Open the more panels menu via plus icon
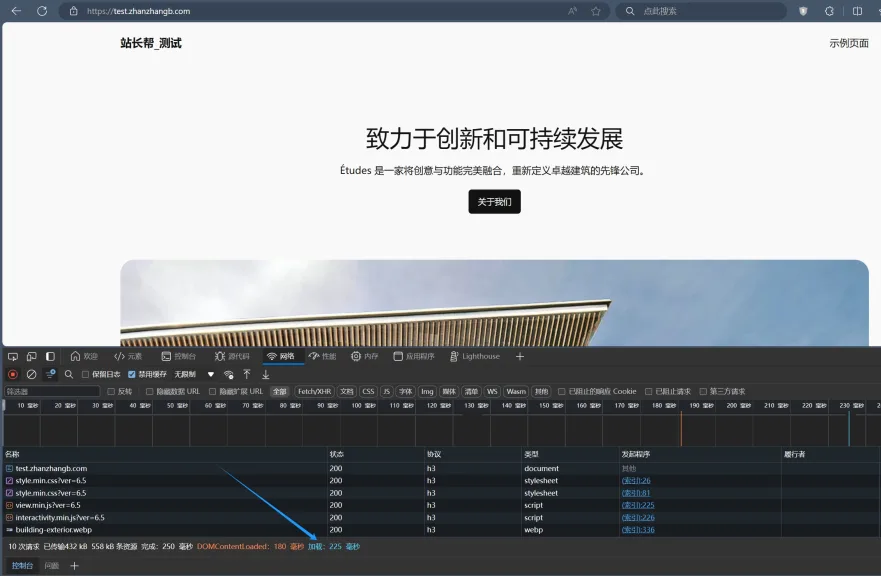Screen dimensions: 881x576 (x=520, y=356)
